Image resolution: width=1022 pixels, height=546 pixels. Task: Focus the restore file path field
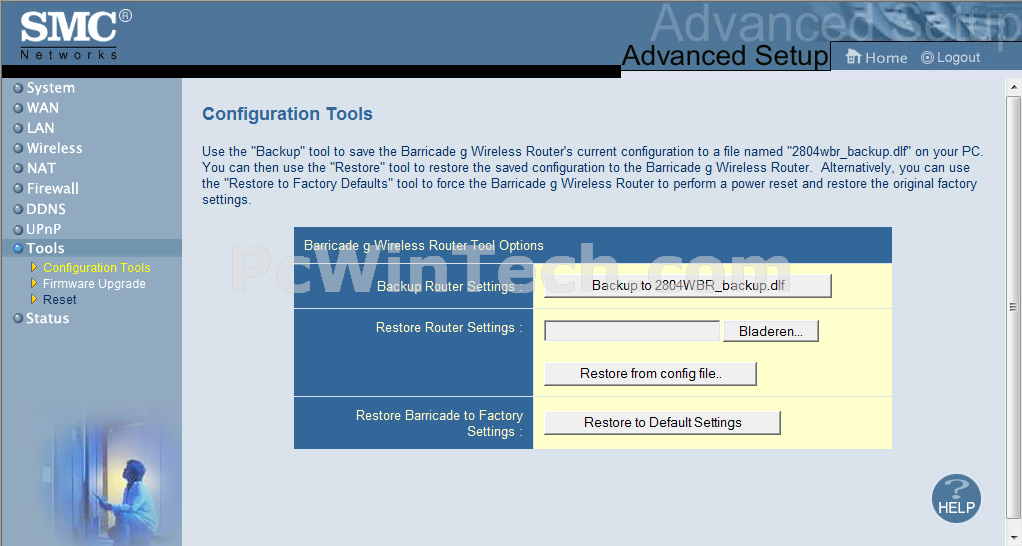point(632,331)
